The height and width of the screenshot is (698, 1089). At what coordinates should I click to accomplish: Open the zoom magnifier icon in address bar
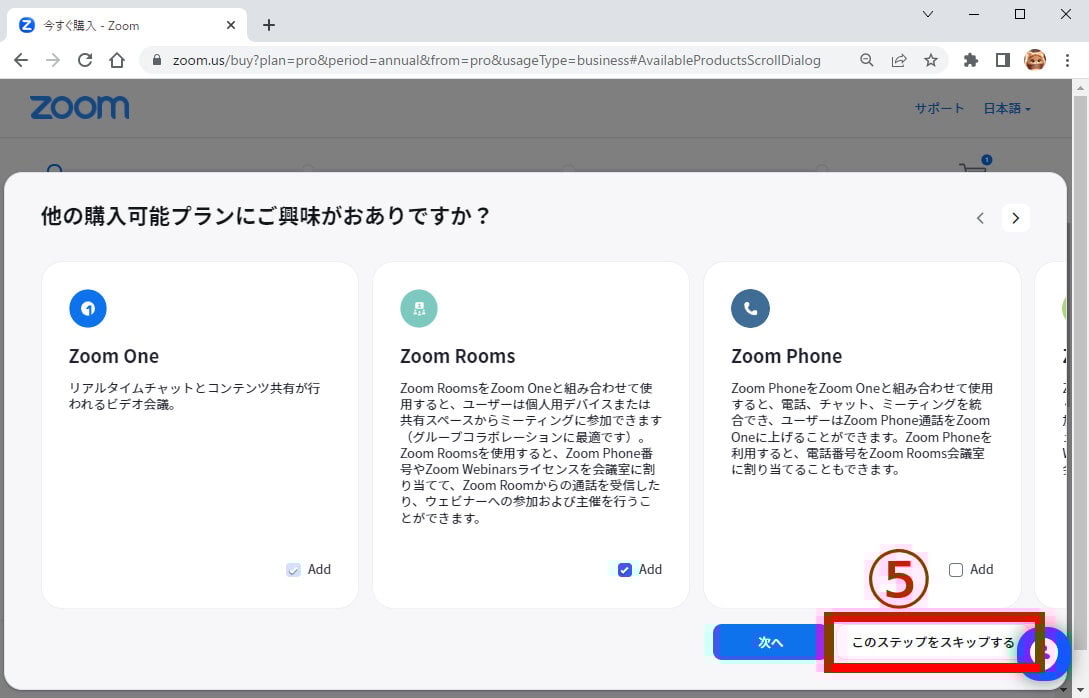[x=866, y=60]
